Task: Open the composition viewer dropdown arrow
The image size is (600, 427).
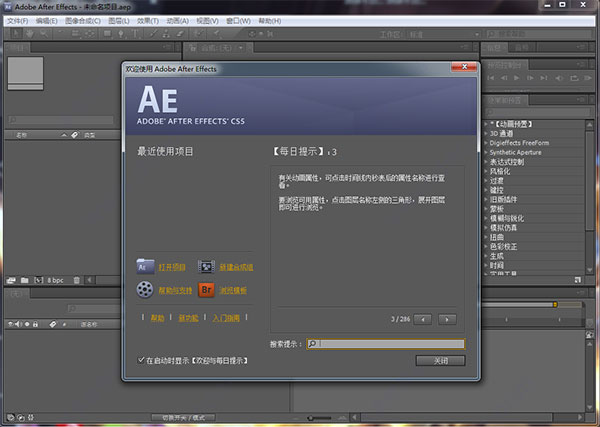Action: point(241,48)
